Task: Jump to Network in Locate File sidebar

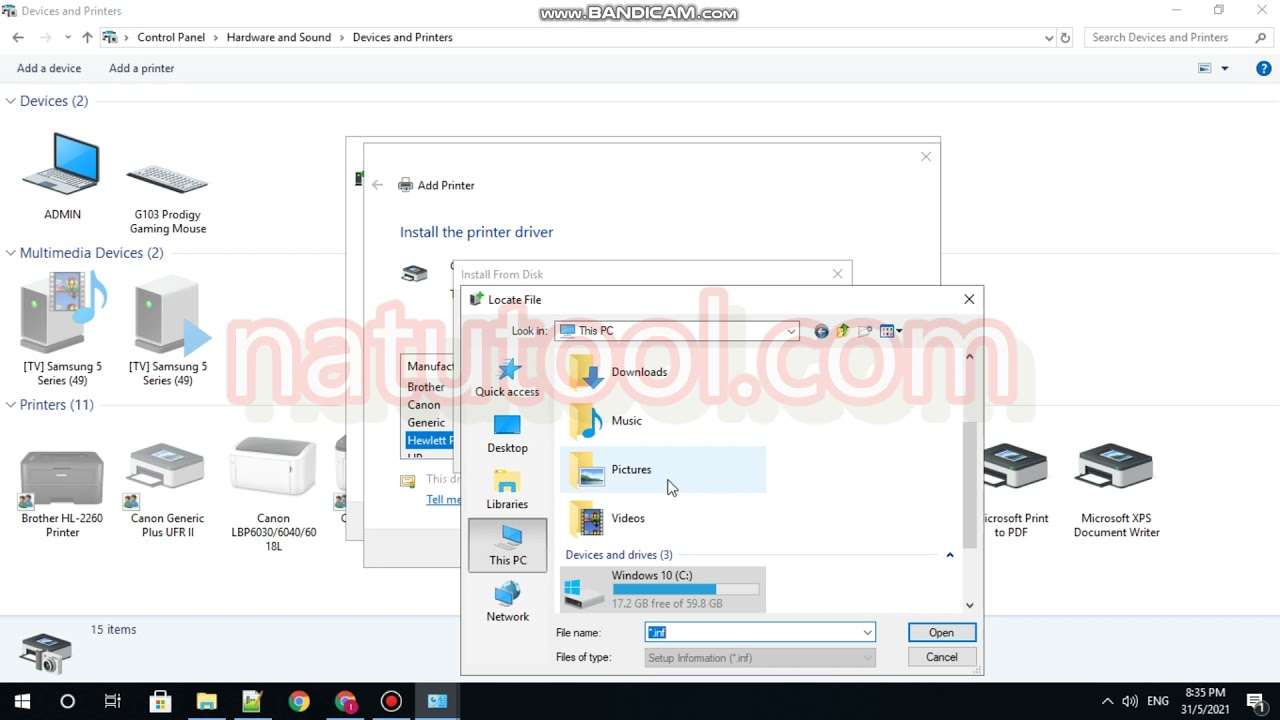Action: point(507,602)
